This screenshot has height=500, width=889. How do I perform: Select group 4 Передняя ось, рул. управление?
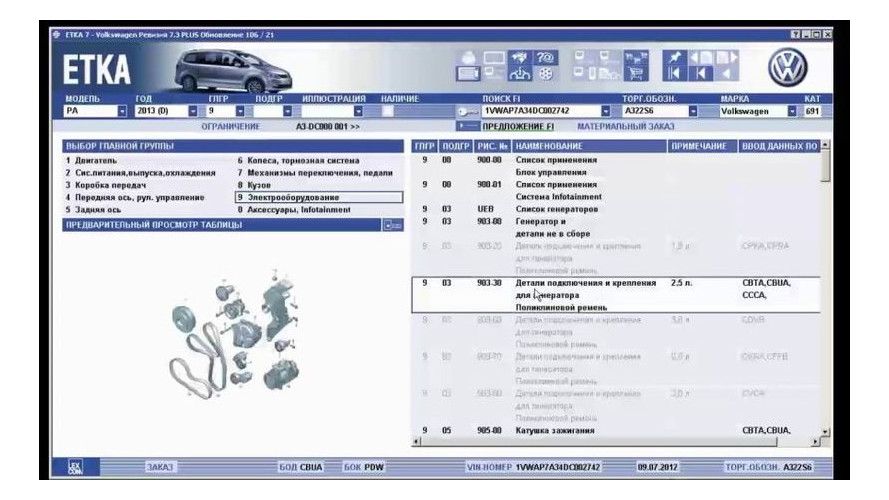click(x=135, y=198)
